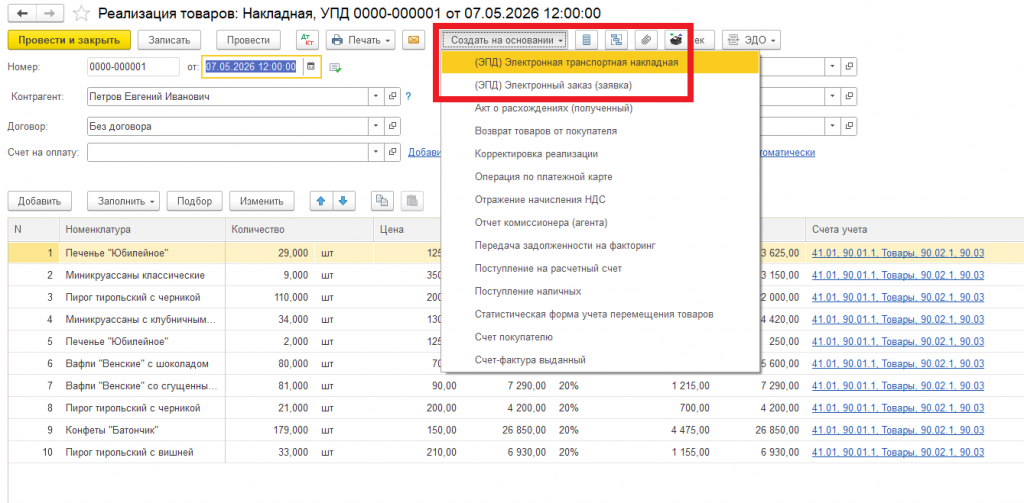This screenshot has width=1024, height=503.
Task: Open the reports document icon in the toolbar
Action: 586,40
